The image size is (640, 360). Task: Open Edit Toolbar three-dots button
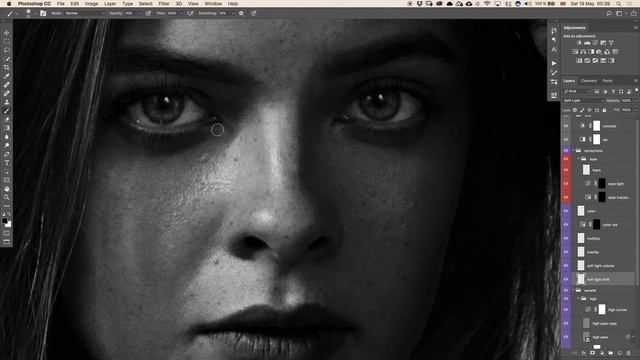pos(7,206)
